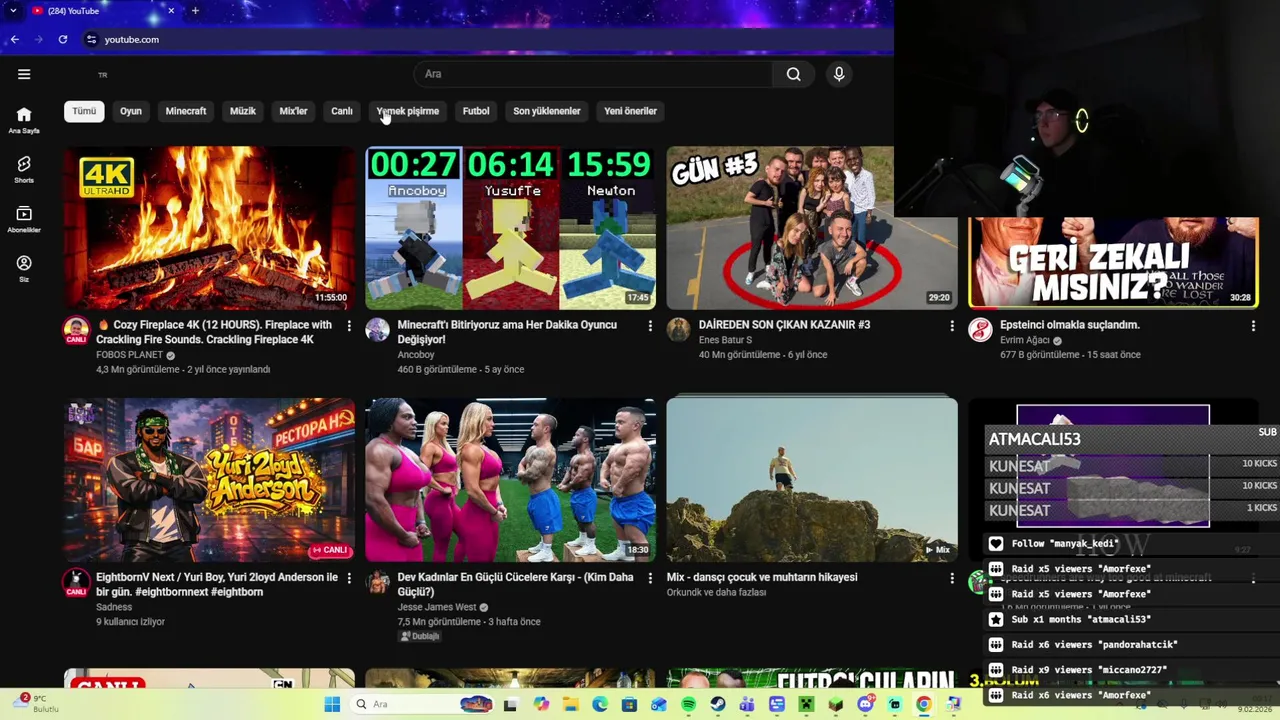
Task: Open options for dansçı çocuk mix
Action: click(x=951, y=578)
